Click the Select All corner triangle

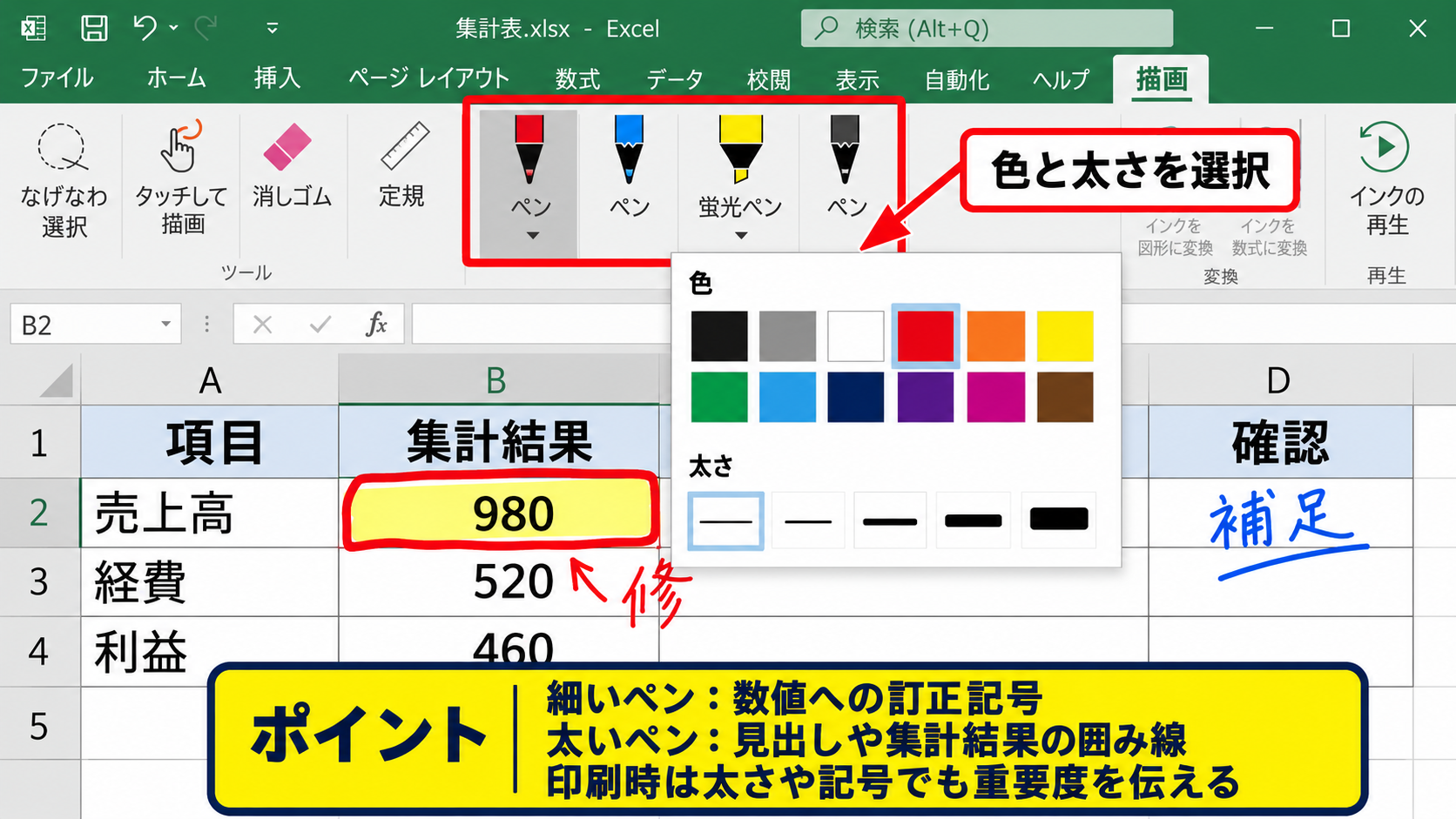tap(57, 380)
